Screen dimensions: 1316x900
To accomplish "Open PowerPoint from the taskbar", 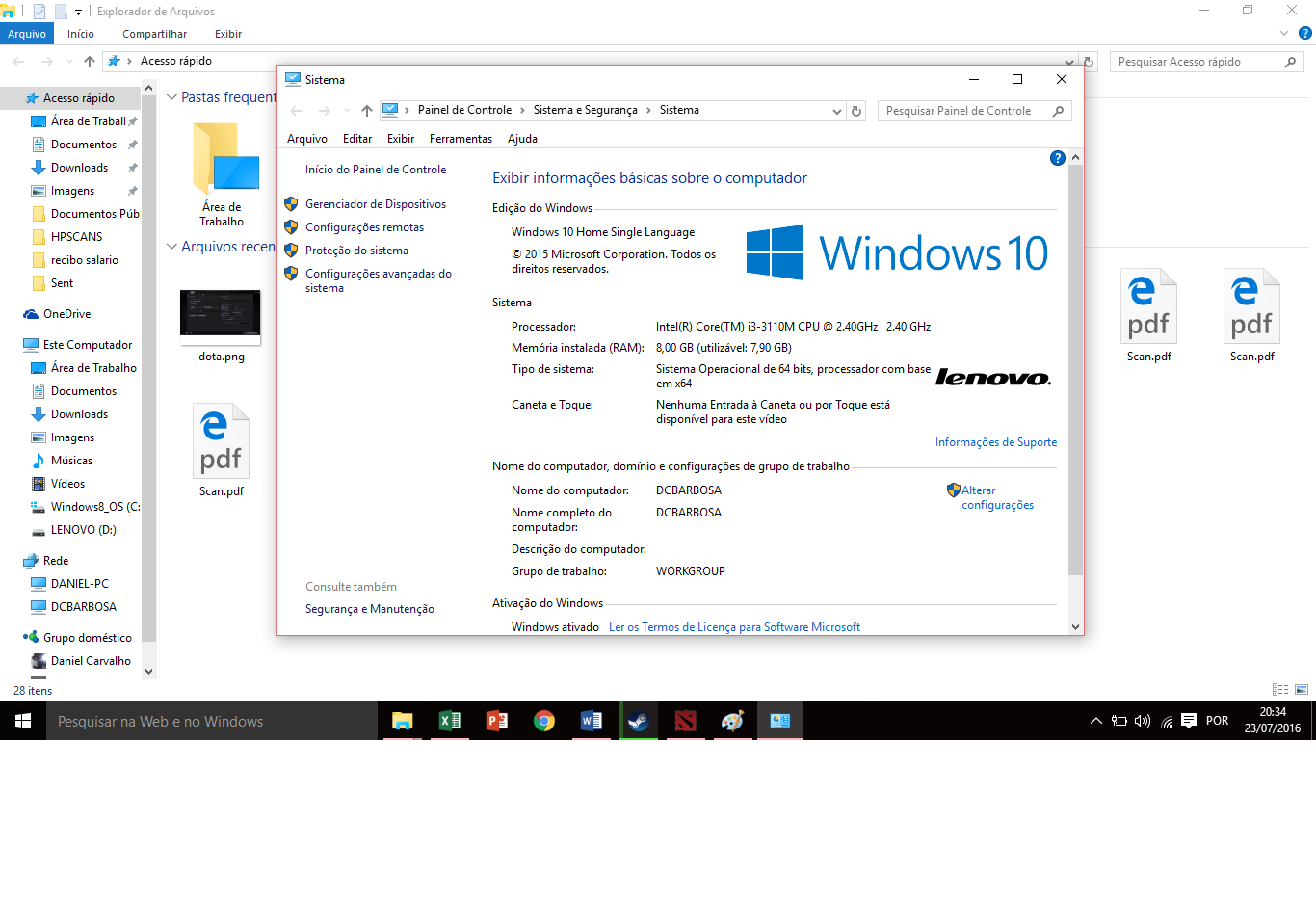I will point(496,721).
